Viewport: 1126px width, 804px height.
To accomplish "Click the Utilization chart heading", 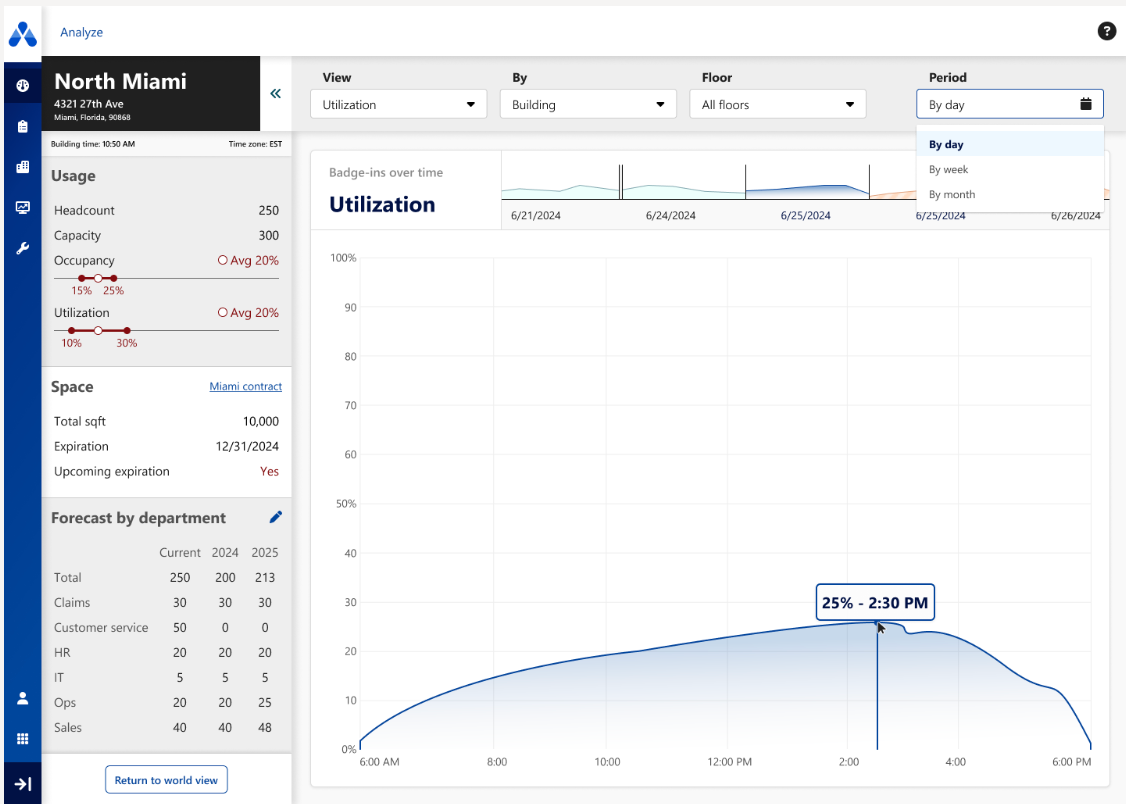I will (x=382, y=205).
